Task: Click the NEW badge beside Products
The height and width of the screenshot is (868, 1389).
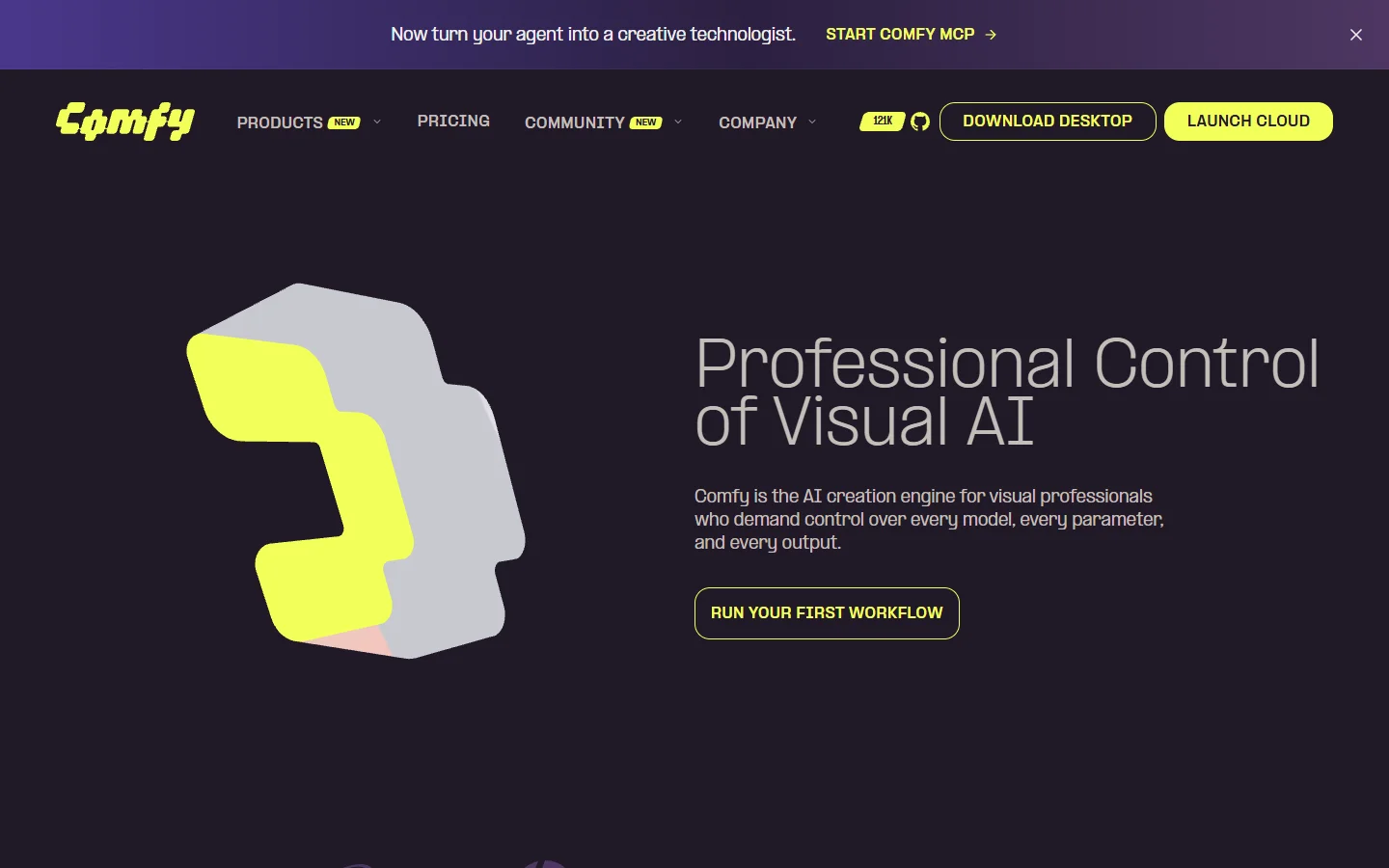Action: tap(344, 122)
